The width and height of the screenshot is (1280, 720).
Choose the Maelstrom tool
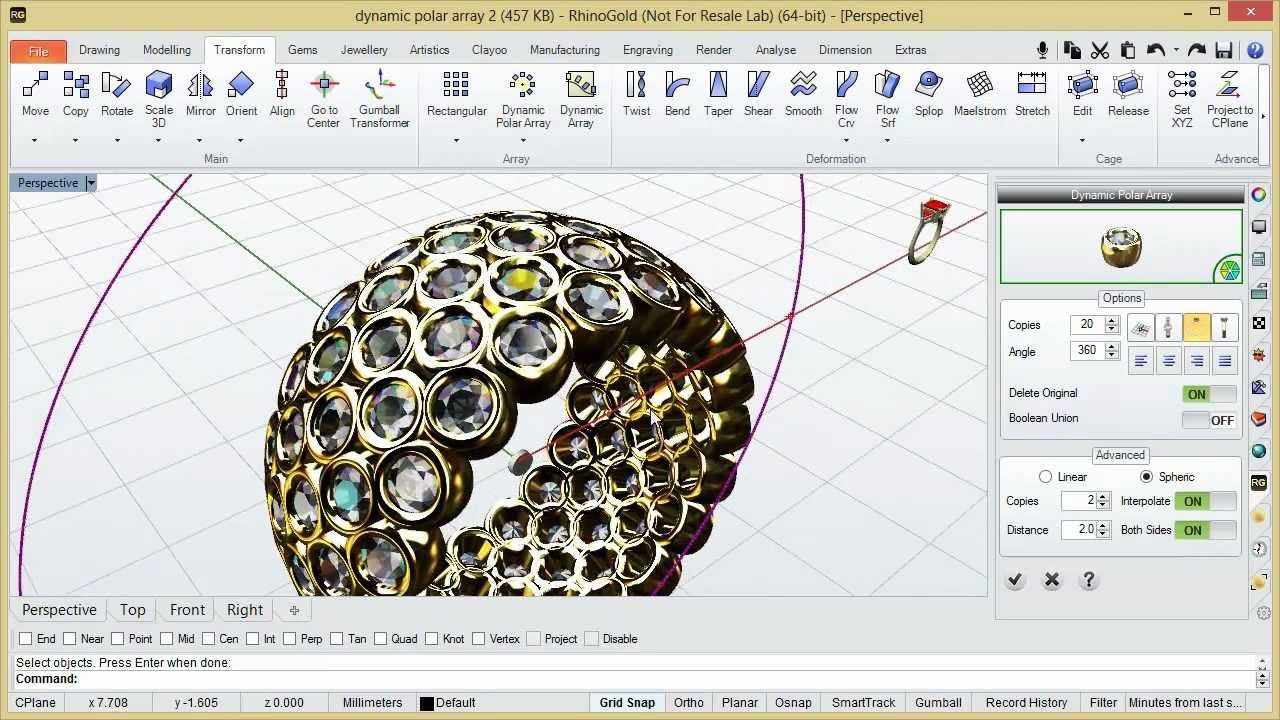pos(980,86)
